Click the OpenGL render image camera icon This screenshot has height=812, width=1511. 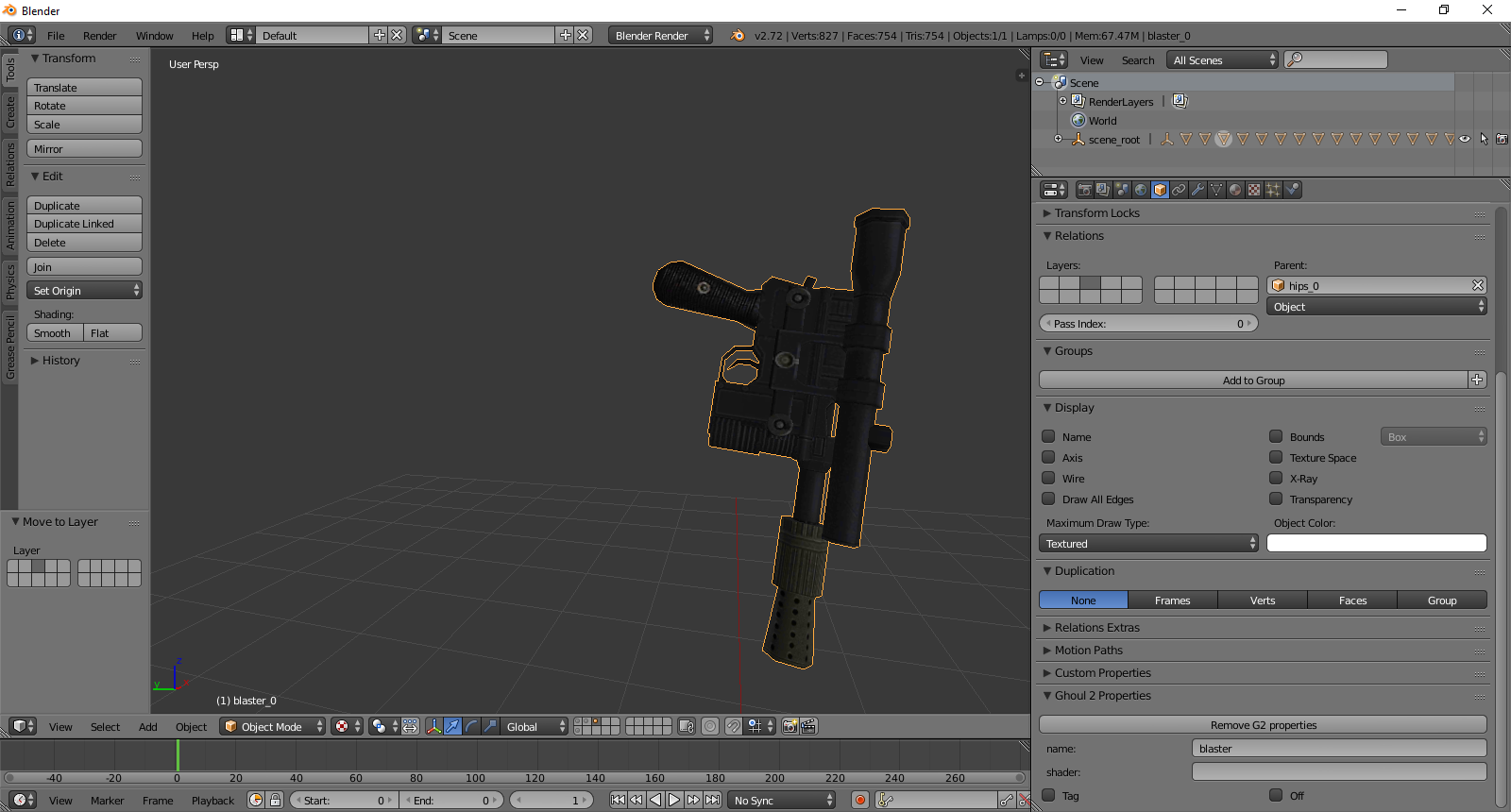(790, 726)
